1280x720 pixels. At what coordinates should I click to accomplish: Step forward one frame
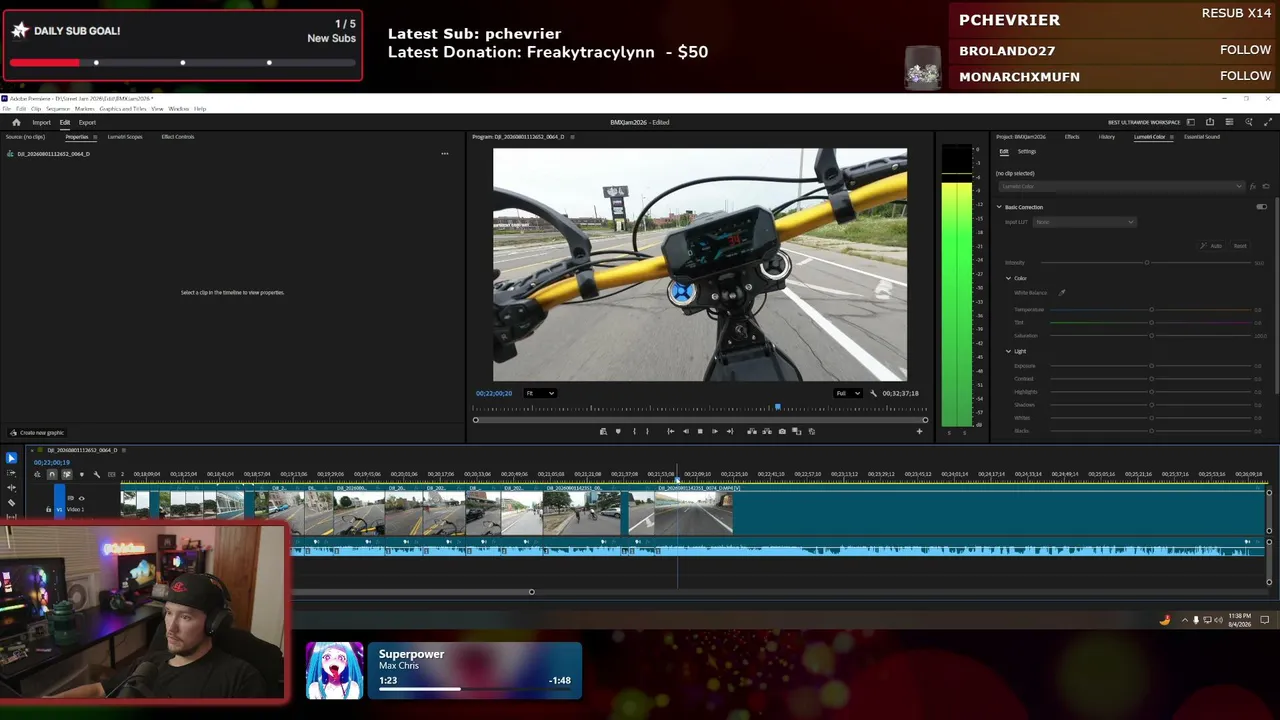click(x=714, y=431)
